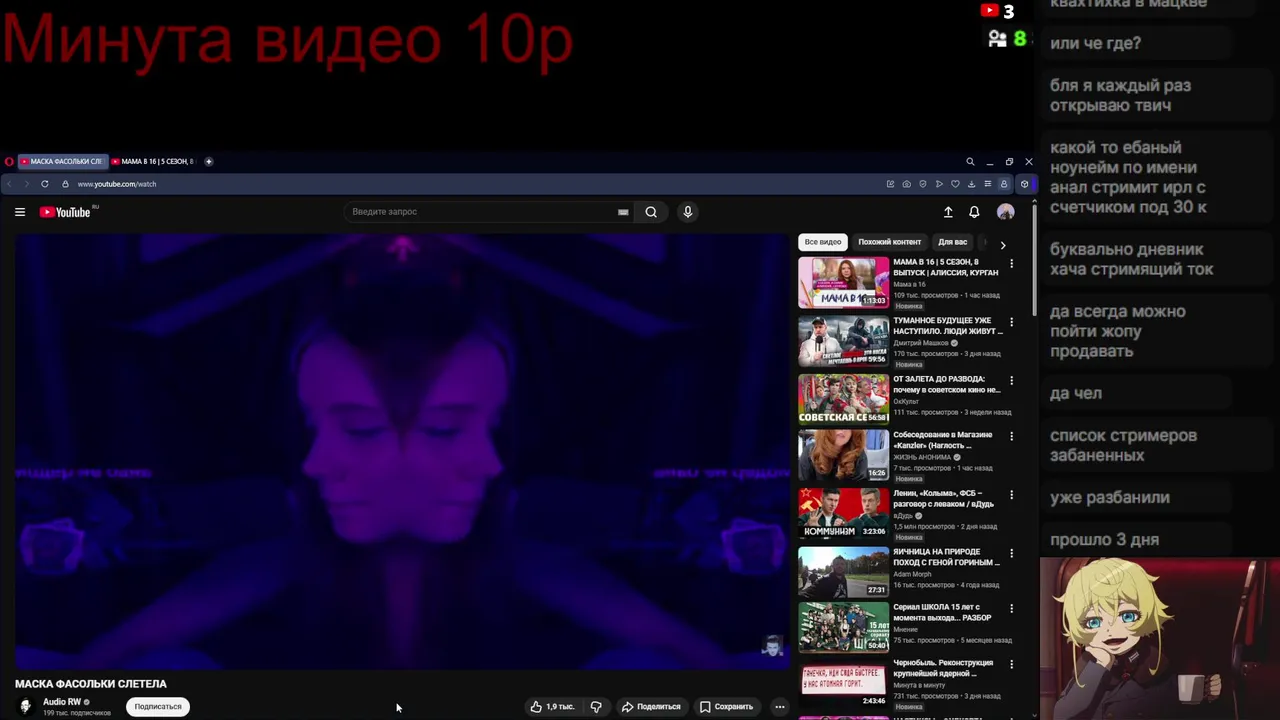Open more options for the Ленин, Колыма video
1280x720 pixels.
(1011, 494)
